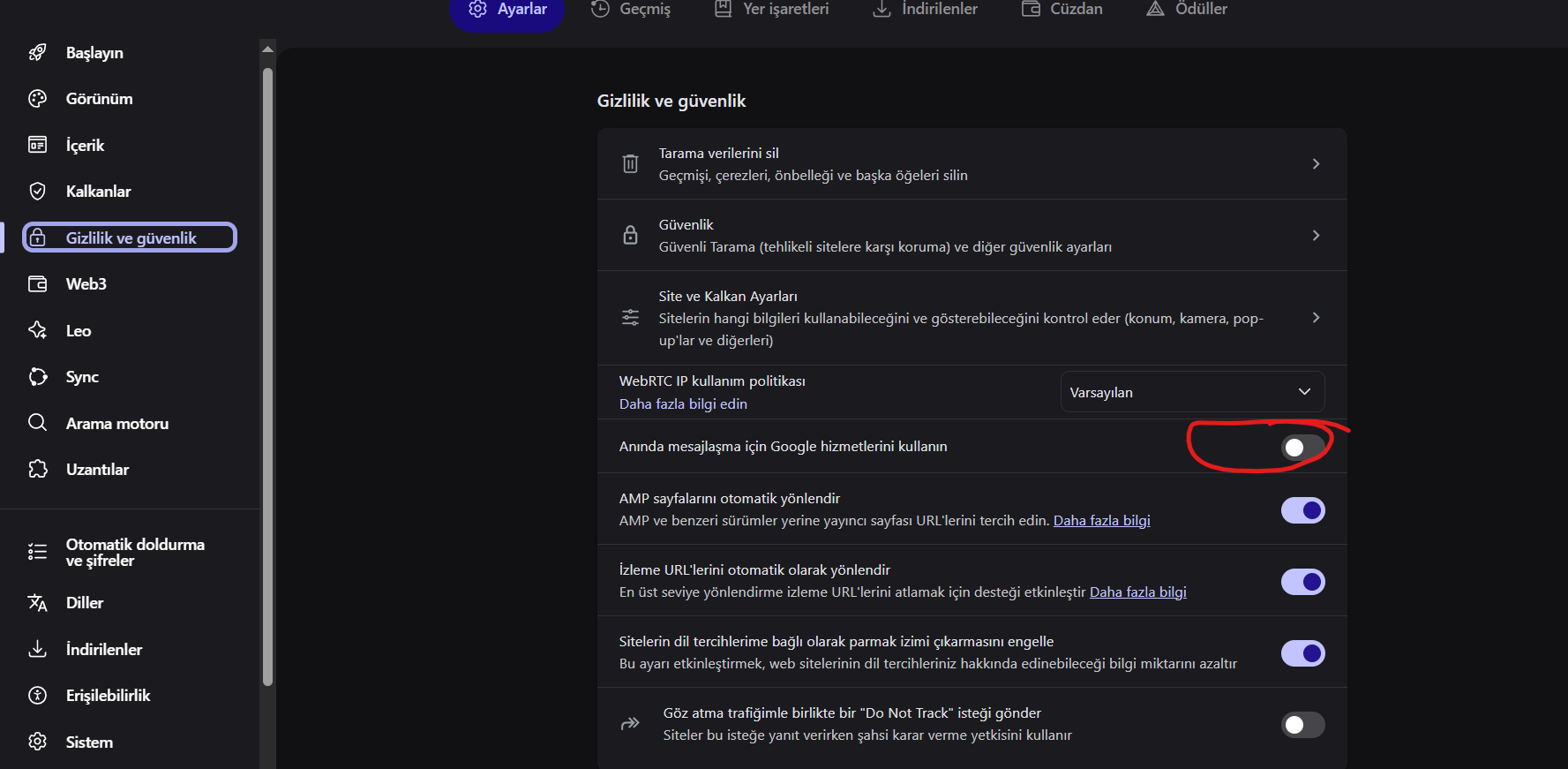Screen dimensions: 1568x769
Task: Click the clock icon on the Geçmiş tab
Action: pyautogui.click(x=600, y=9)
